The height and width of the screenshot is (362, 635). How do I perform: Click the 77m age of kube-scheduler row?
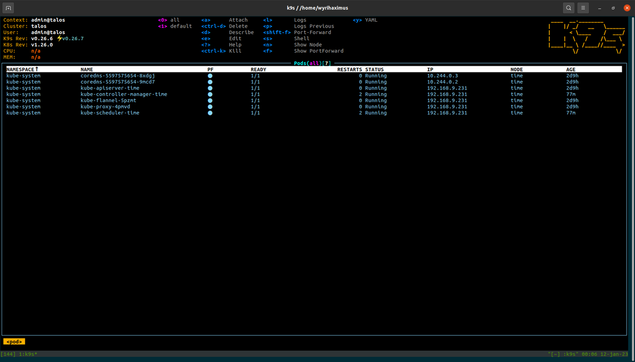coord(571,113)
